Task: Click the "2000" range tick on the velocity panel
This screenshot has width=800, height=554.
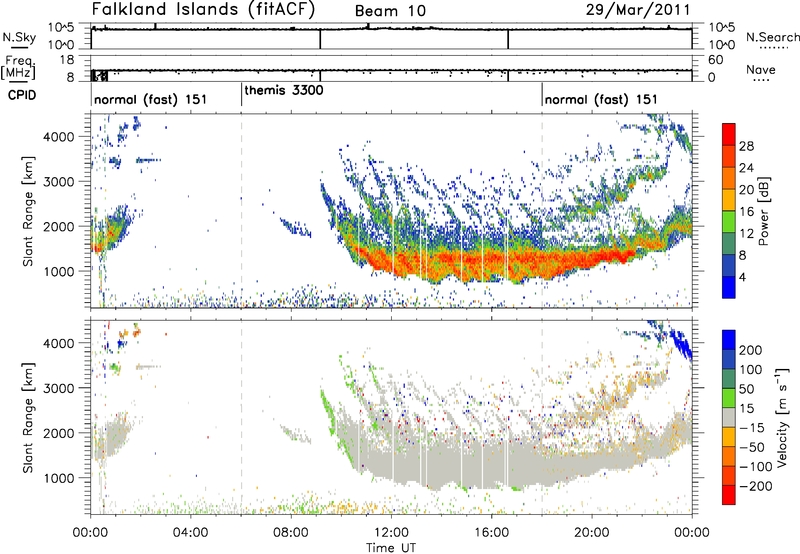Action: pos(61,433)
